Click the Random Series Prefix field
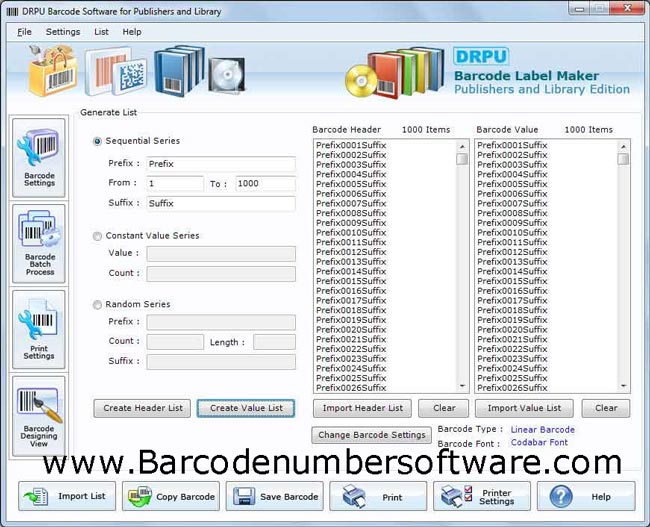Viewport: 650px width, 527px height. point(221,322)
